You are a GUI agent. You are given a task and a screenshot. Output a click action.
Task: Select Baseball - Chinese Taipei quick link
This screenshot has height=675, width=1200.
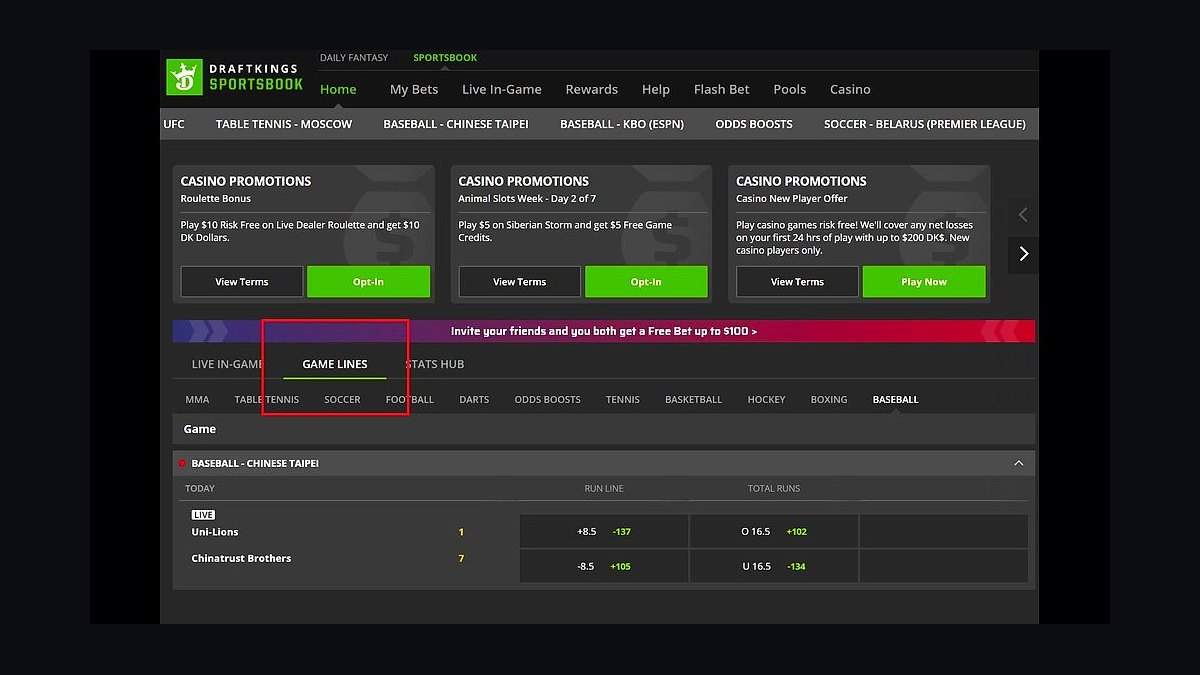coord(456,124)
